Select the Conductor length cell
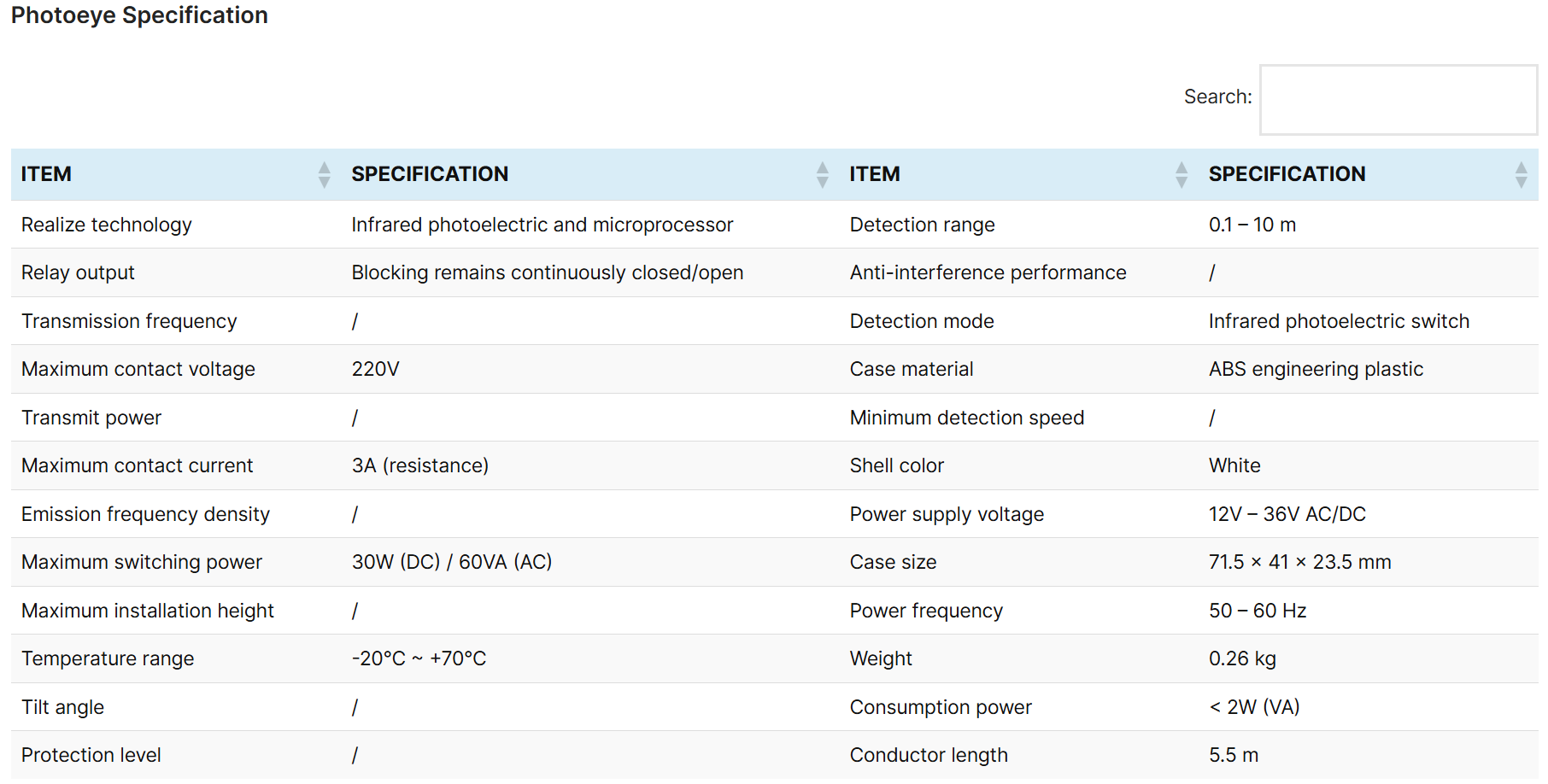The width and height of the screenshot is (1548, 784). pos(929,755)
